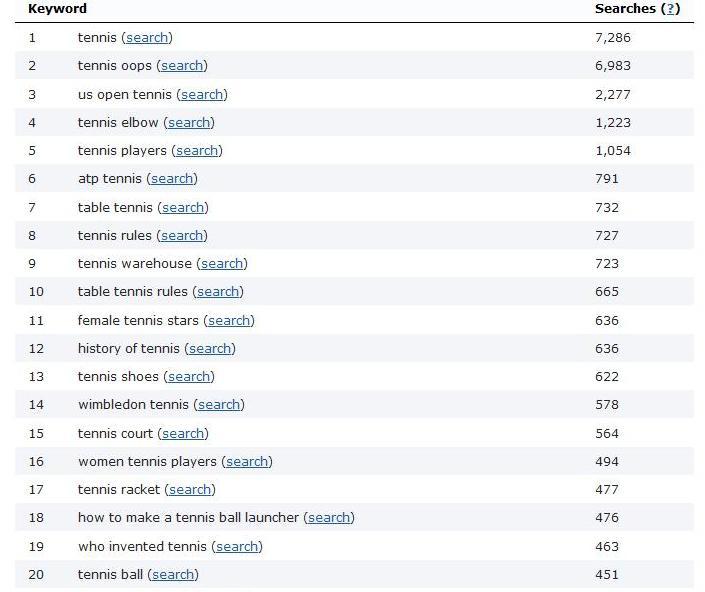Open search for us open tennis
The width and height of the screenshot is (705, 592).
tap(201, 95)
